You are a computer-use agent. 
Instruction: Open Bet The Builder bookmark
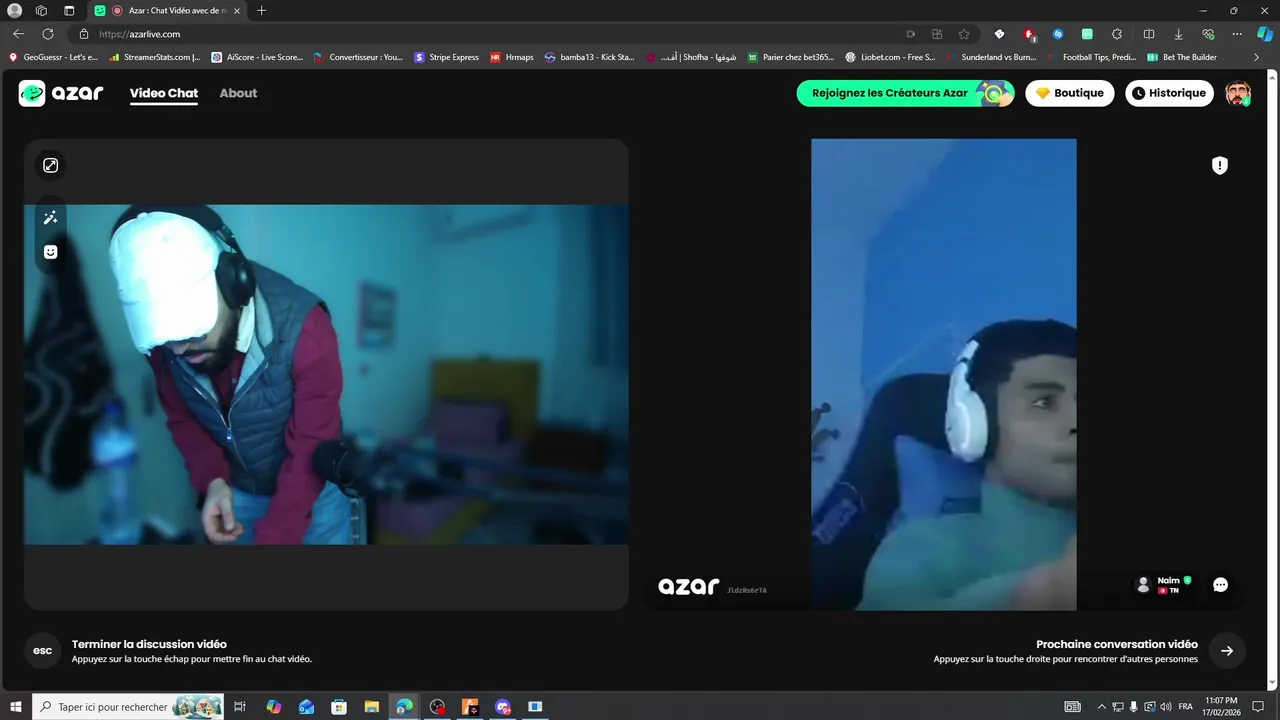coord(1182,57)
